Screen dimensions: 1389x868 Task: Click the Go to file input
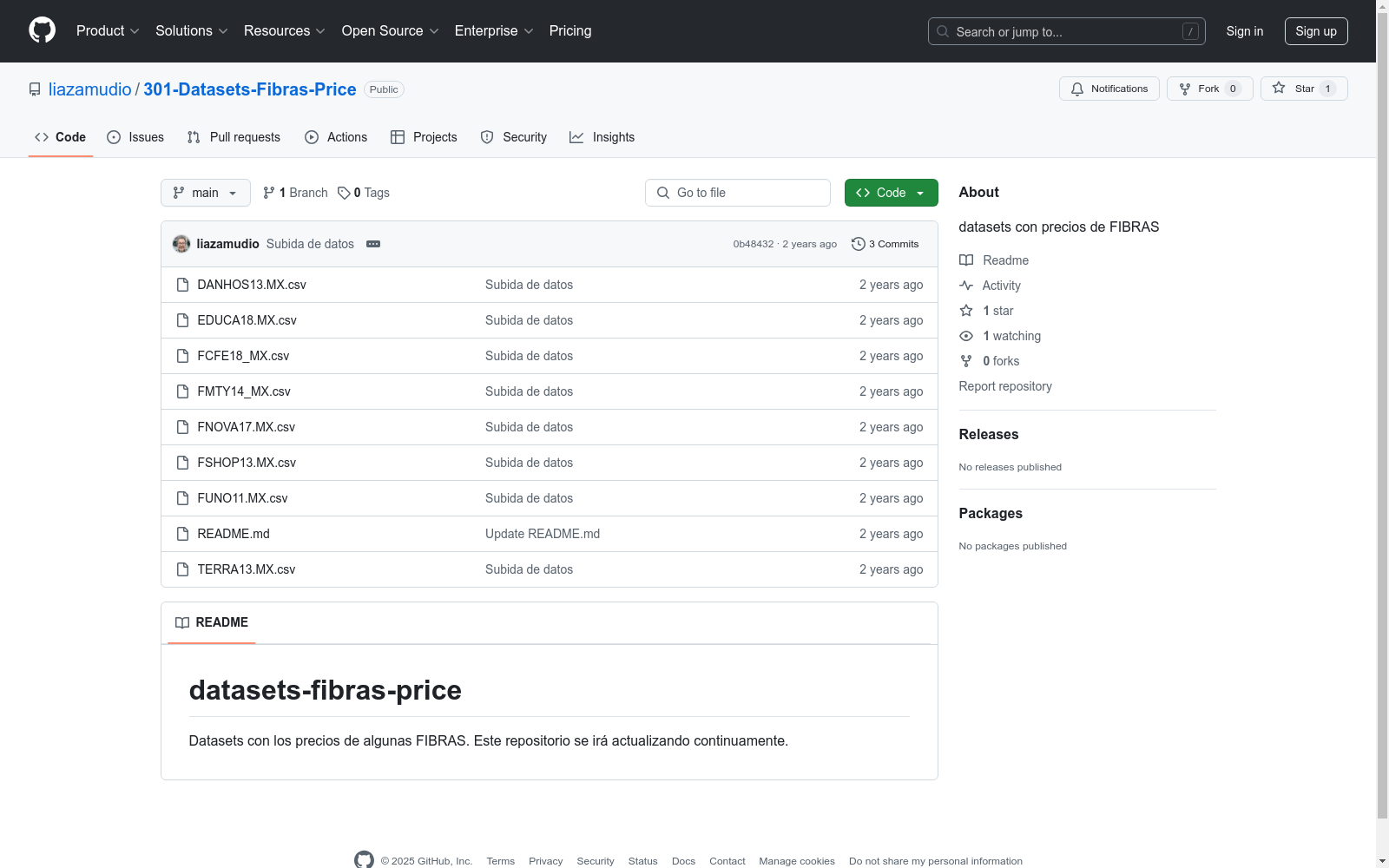coord(738,193)
